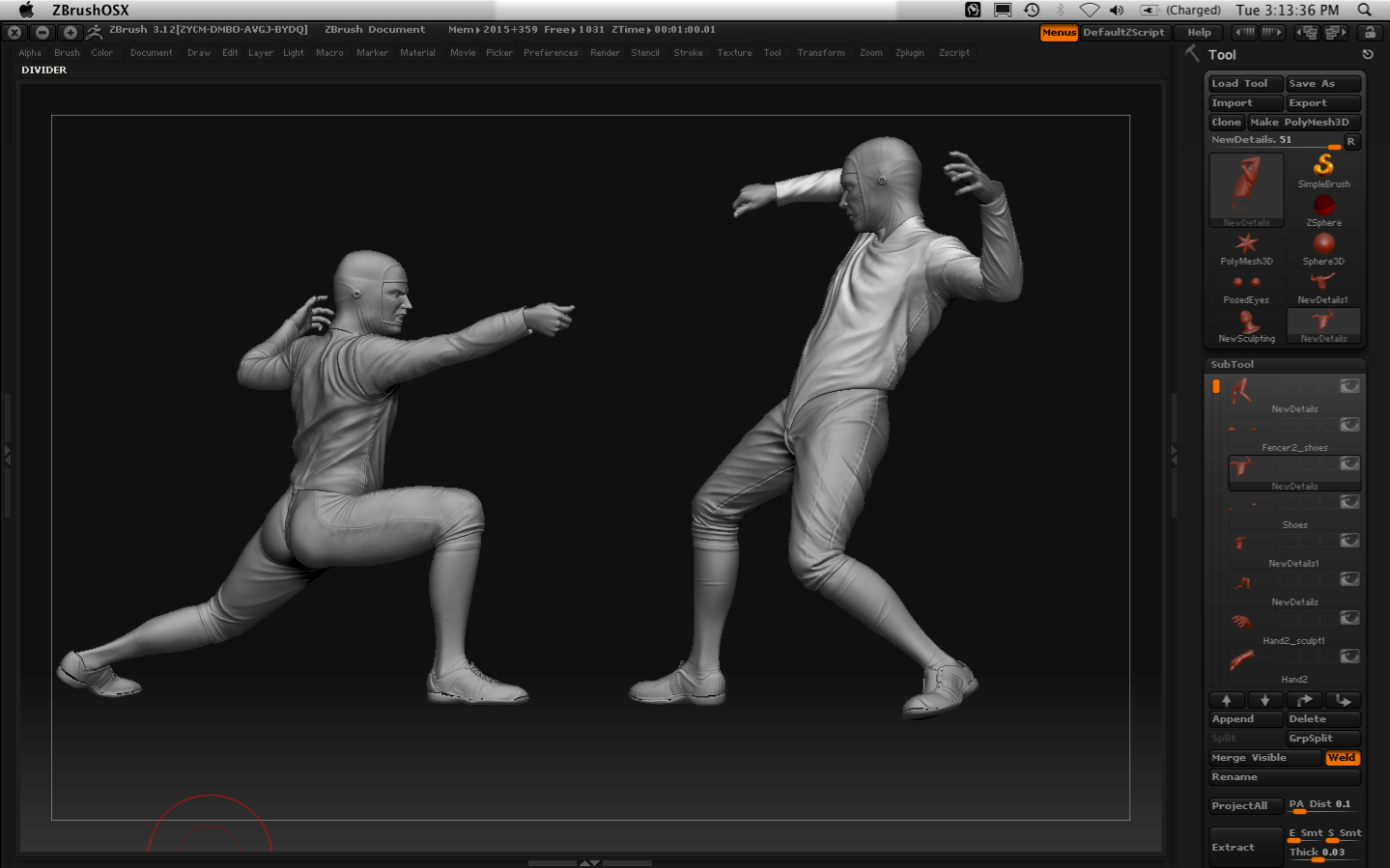Toggle visibility of the NewDetails1 subtool
This screenshot has height=868, width=1390.
coord(1349,540)
